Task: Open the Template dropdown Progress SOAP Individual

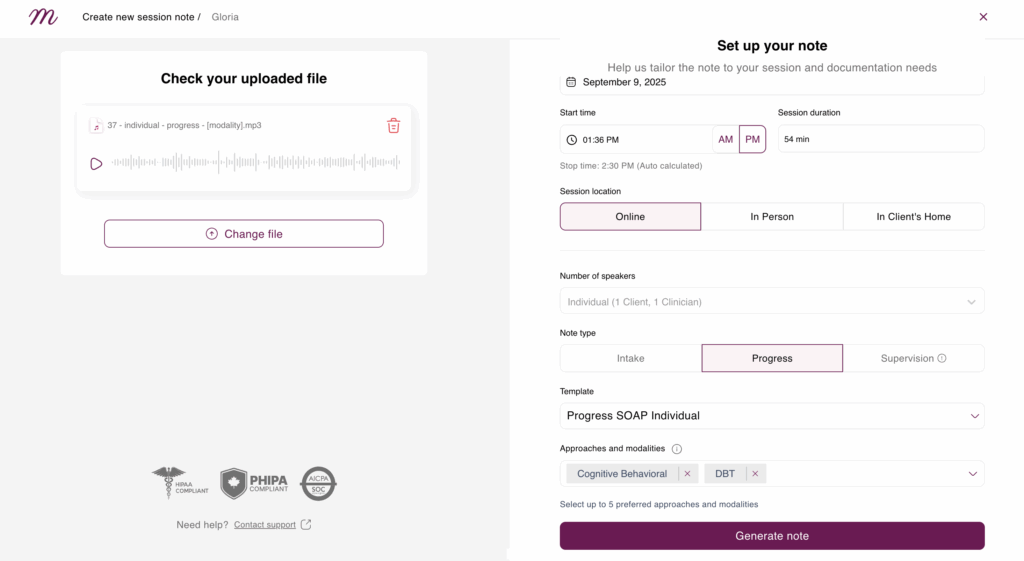Action: (772, 415)
